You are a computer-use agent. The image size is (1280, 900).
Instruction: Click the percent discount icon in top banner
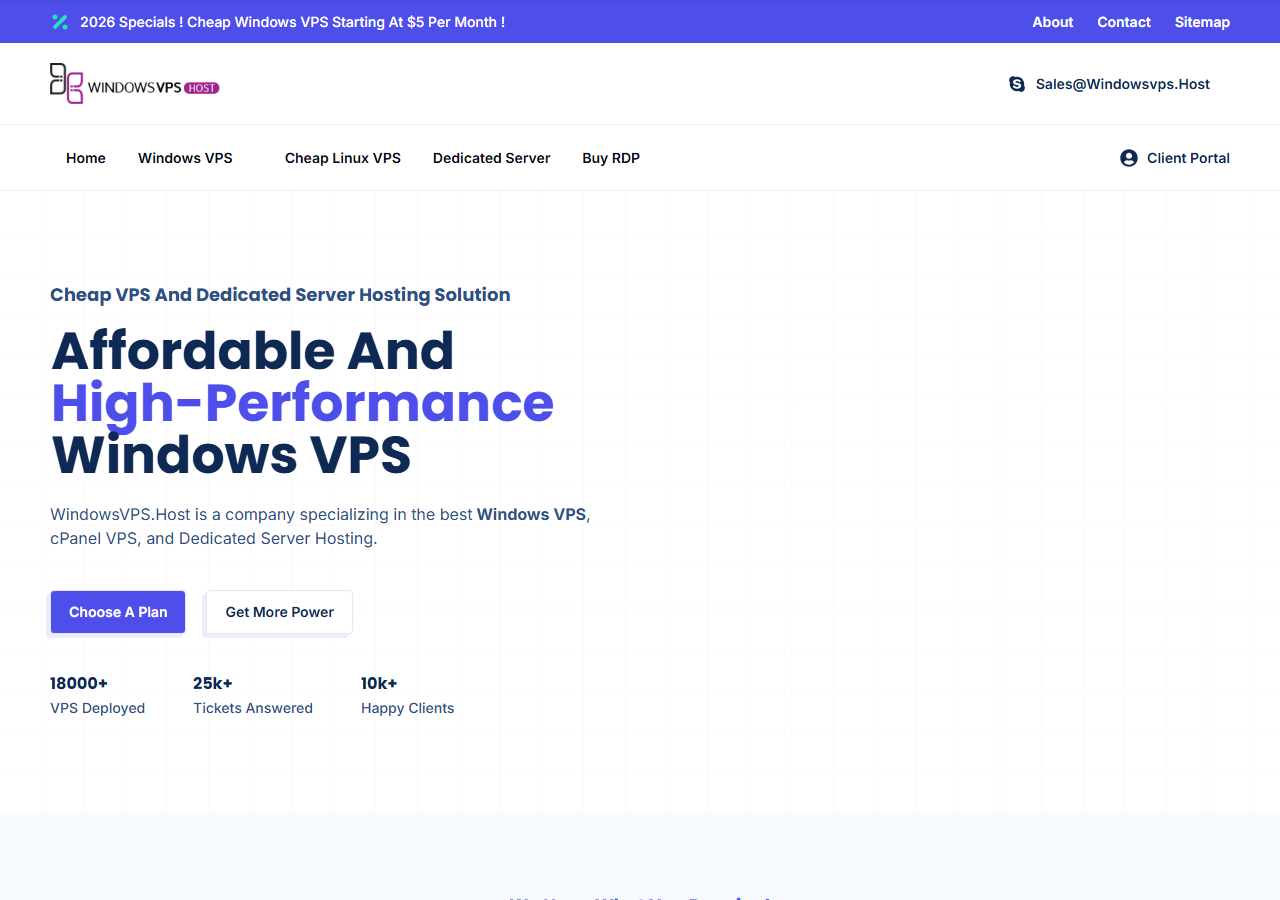click(60, 22)
